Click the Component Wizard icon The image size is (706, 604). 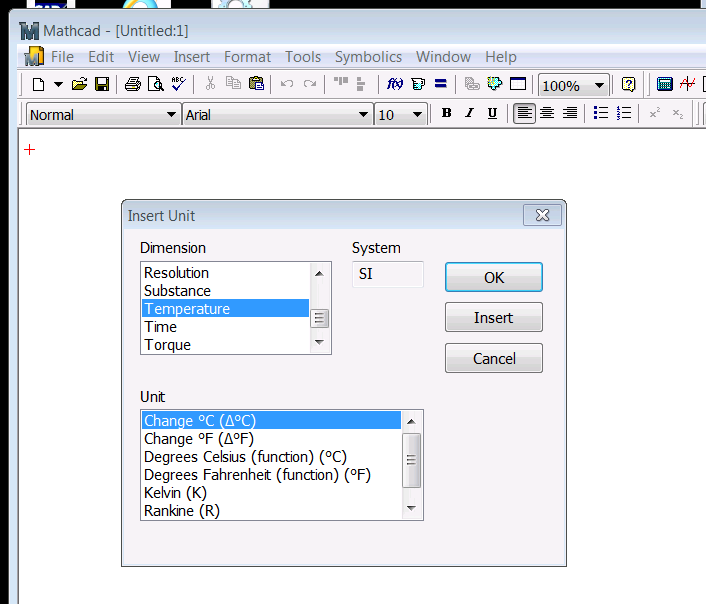495,84
